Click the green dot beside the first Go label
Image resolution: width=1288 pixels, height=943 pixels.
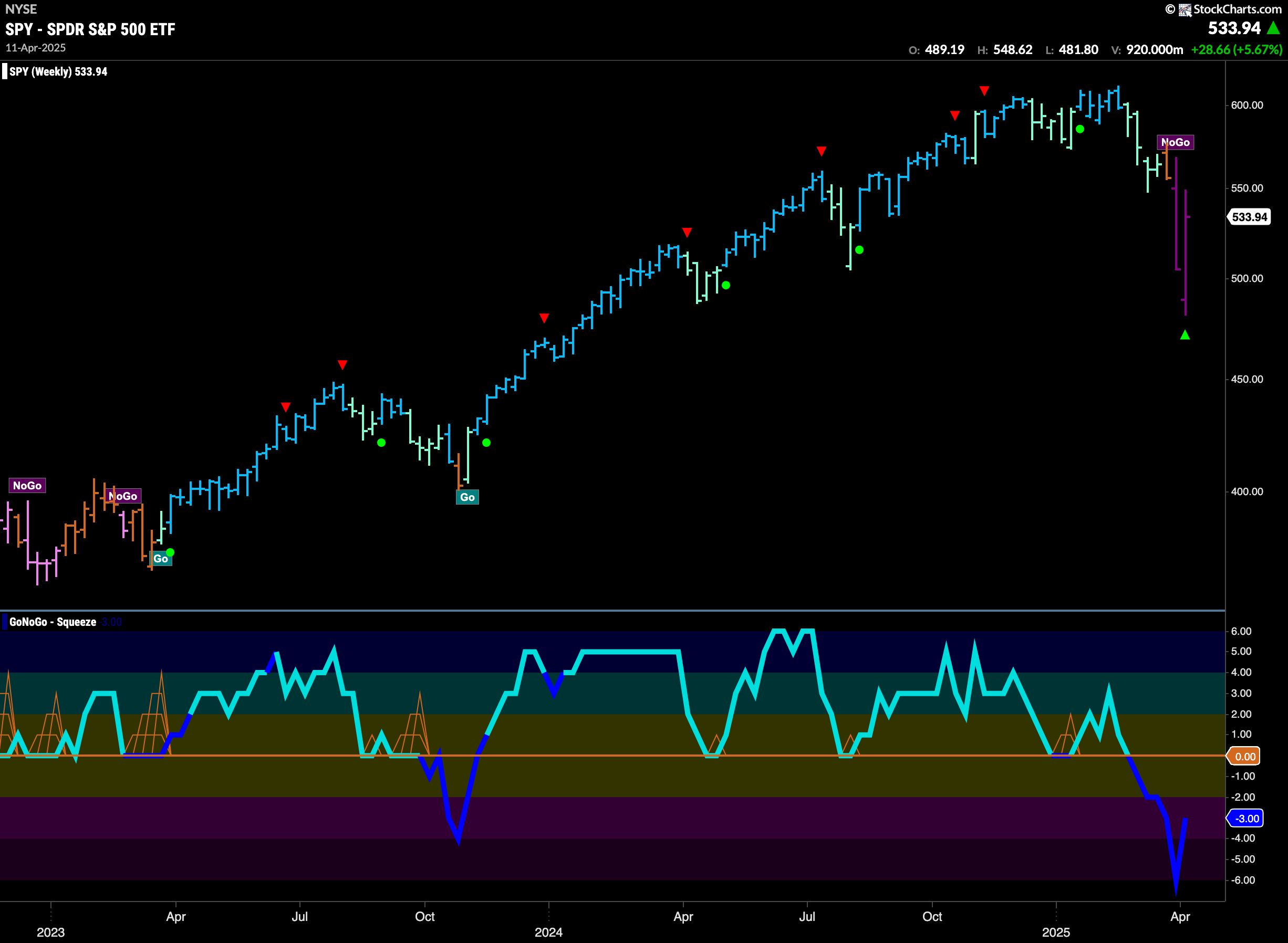coord(170,552)
